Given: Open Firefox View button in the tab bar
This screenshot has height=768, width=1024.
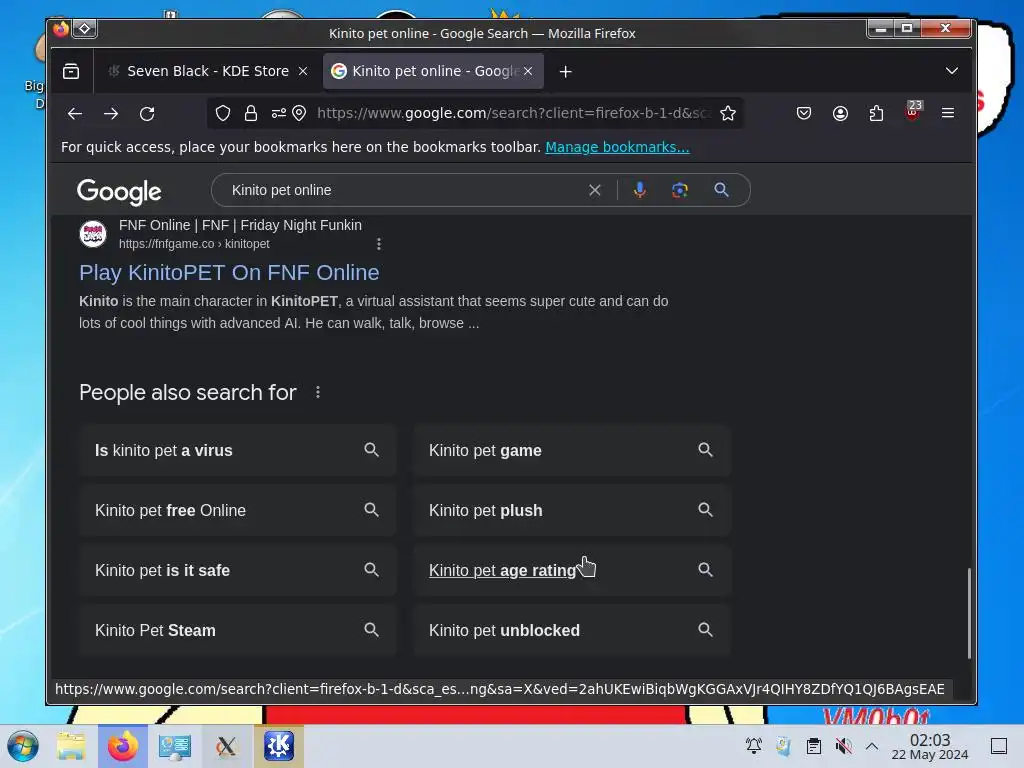Looking at the screenshot, I should pyautogui.click(x=71, y=71).
